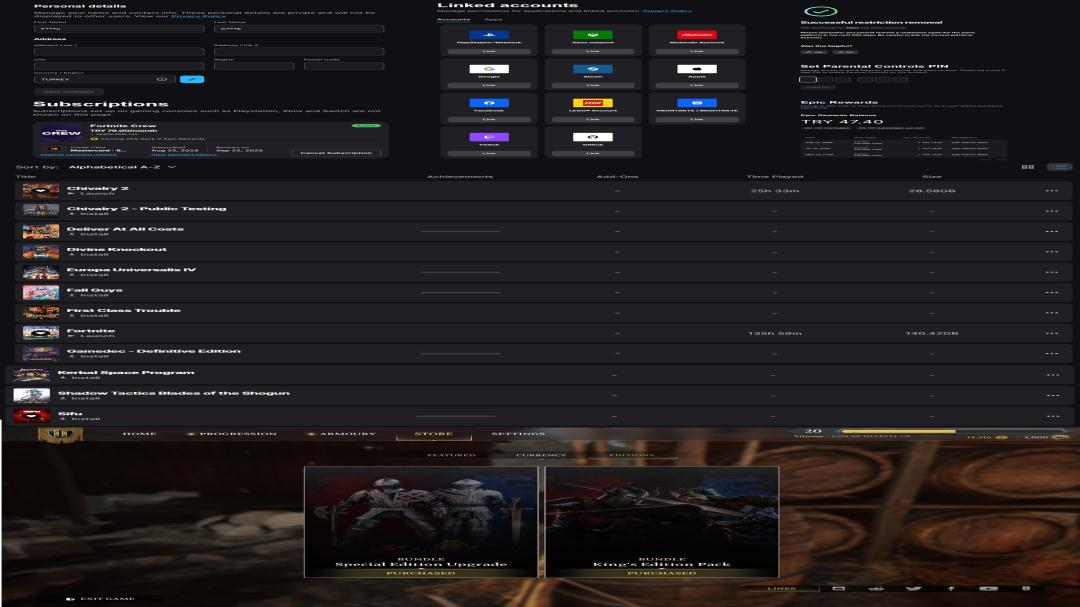Screen dimensions: 1080x607
Task: Click the Google logo in Linked accounts
Action: pyautogui.click(x=489, y=69)
